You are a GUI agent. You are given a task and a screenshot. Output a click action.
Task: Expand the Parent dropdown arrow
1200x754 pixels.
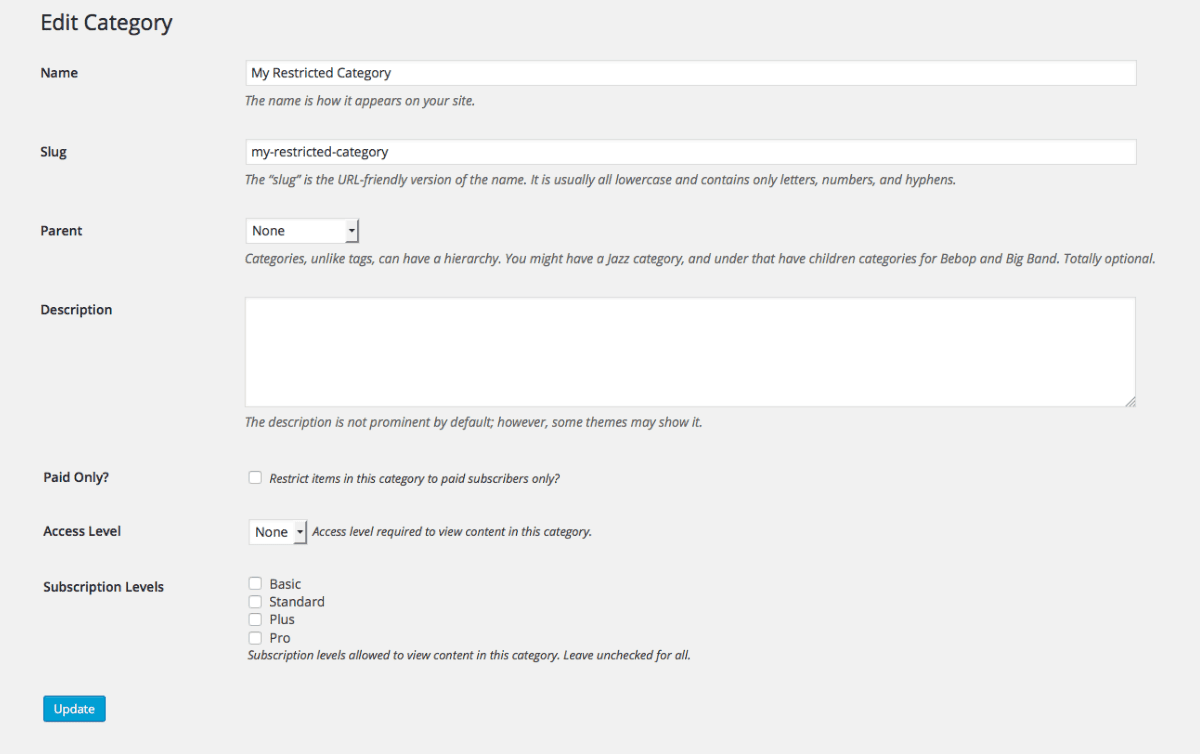(351, 230)
